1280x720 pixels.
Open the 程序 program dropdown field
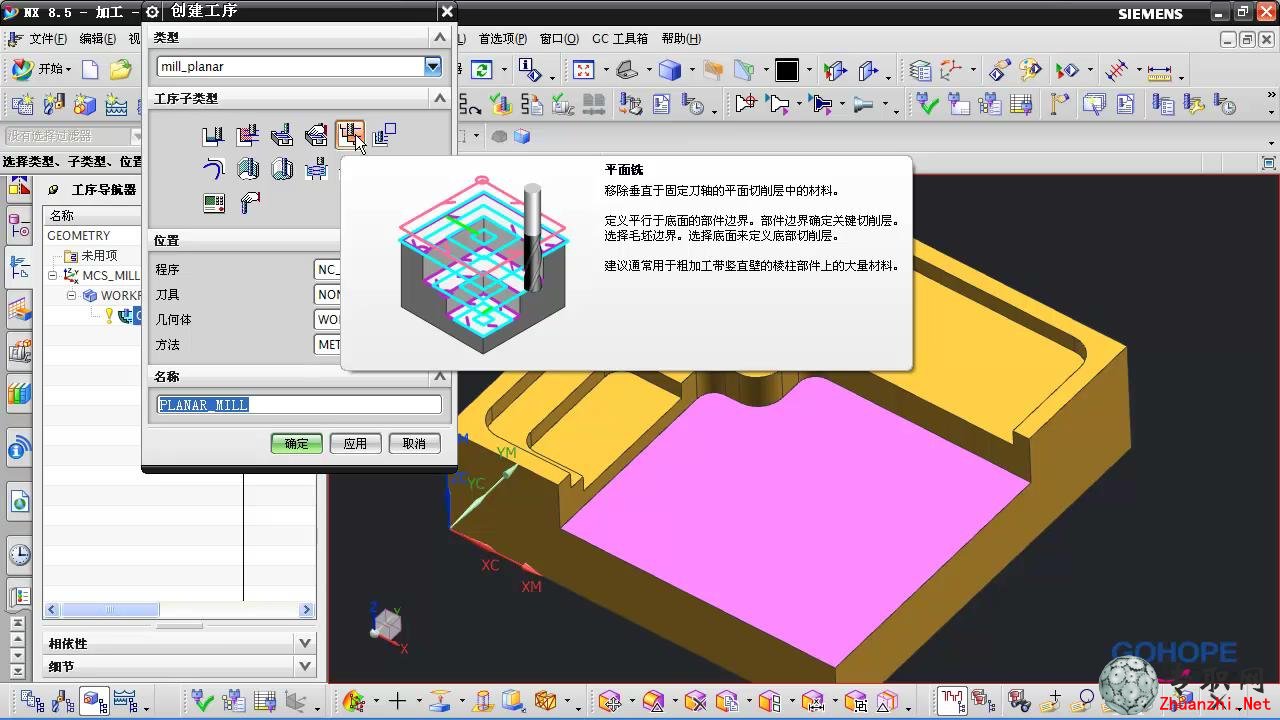click(x=328, y=270)
